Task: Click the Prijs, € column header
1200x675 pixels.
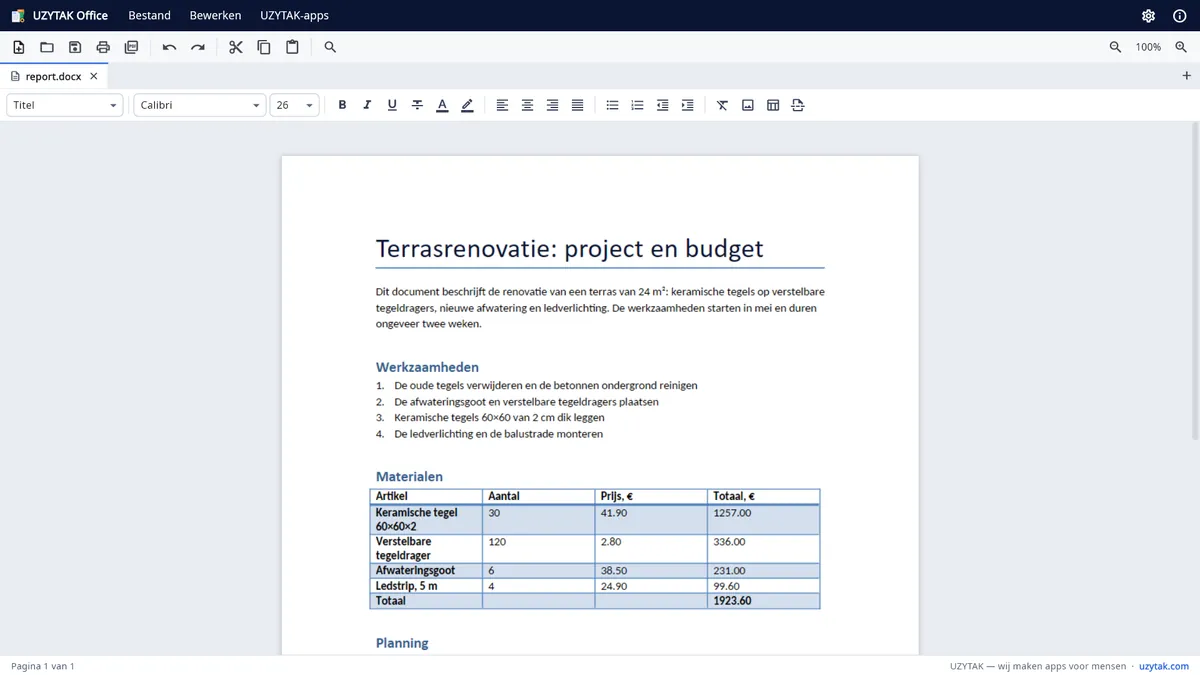Action: [651, 496]
